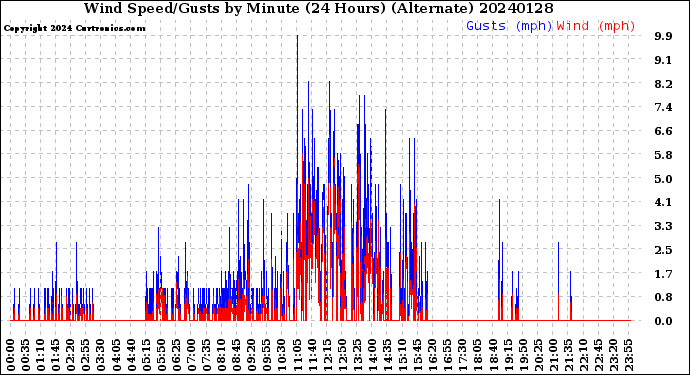This screenshot has width=690, height=375.
Task: Click the 'Wind (mph)' legend label
Action: pos(596,26)
